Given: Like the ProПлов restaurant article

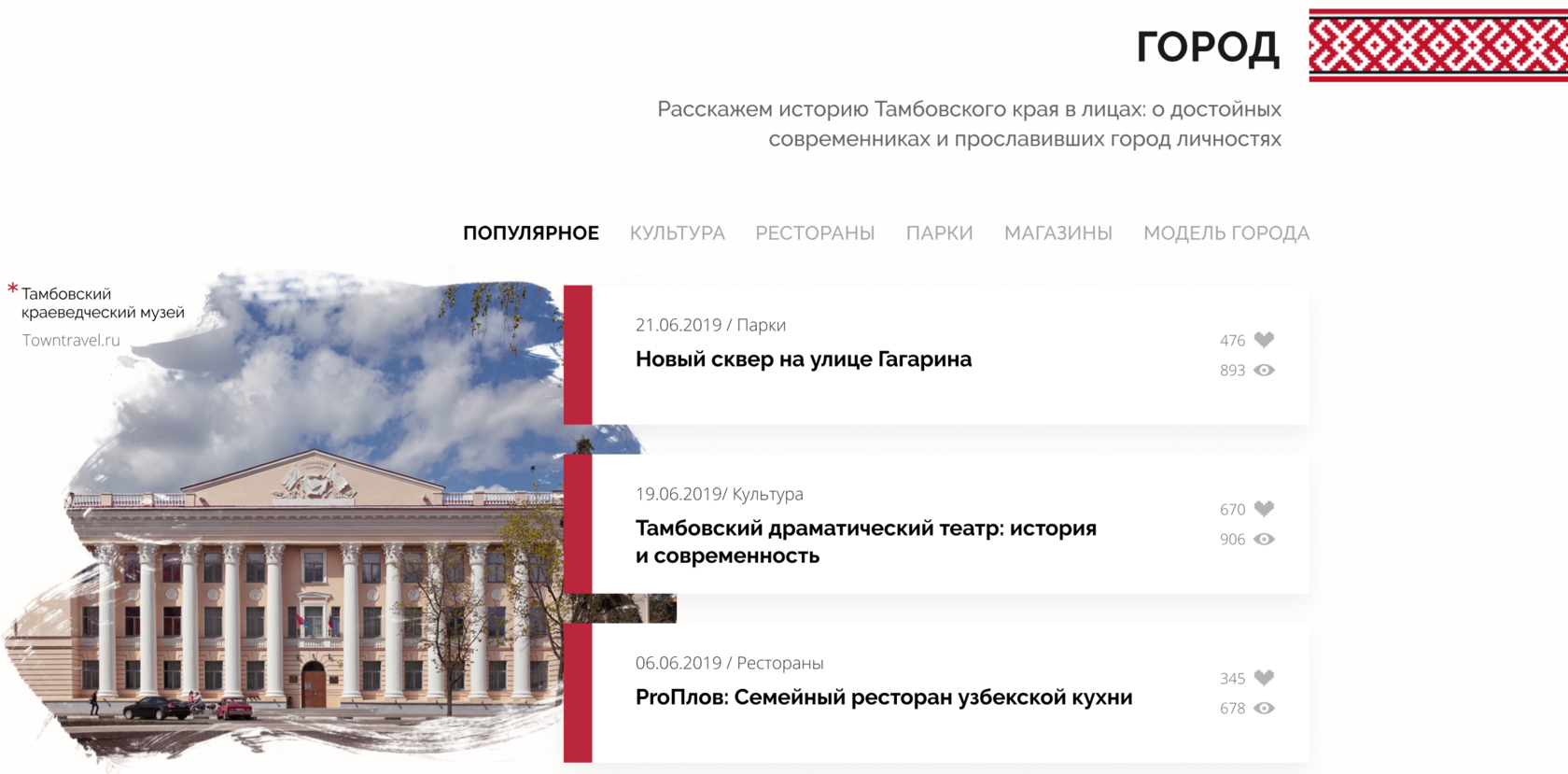Looking at the screenshot, I should [x=1264, y=678].
